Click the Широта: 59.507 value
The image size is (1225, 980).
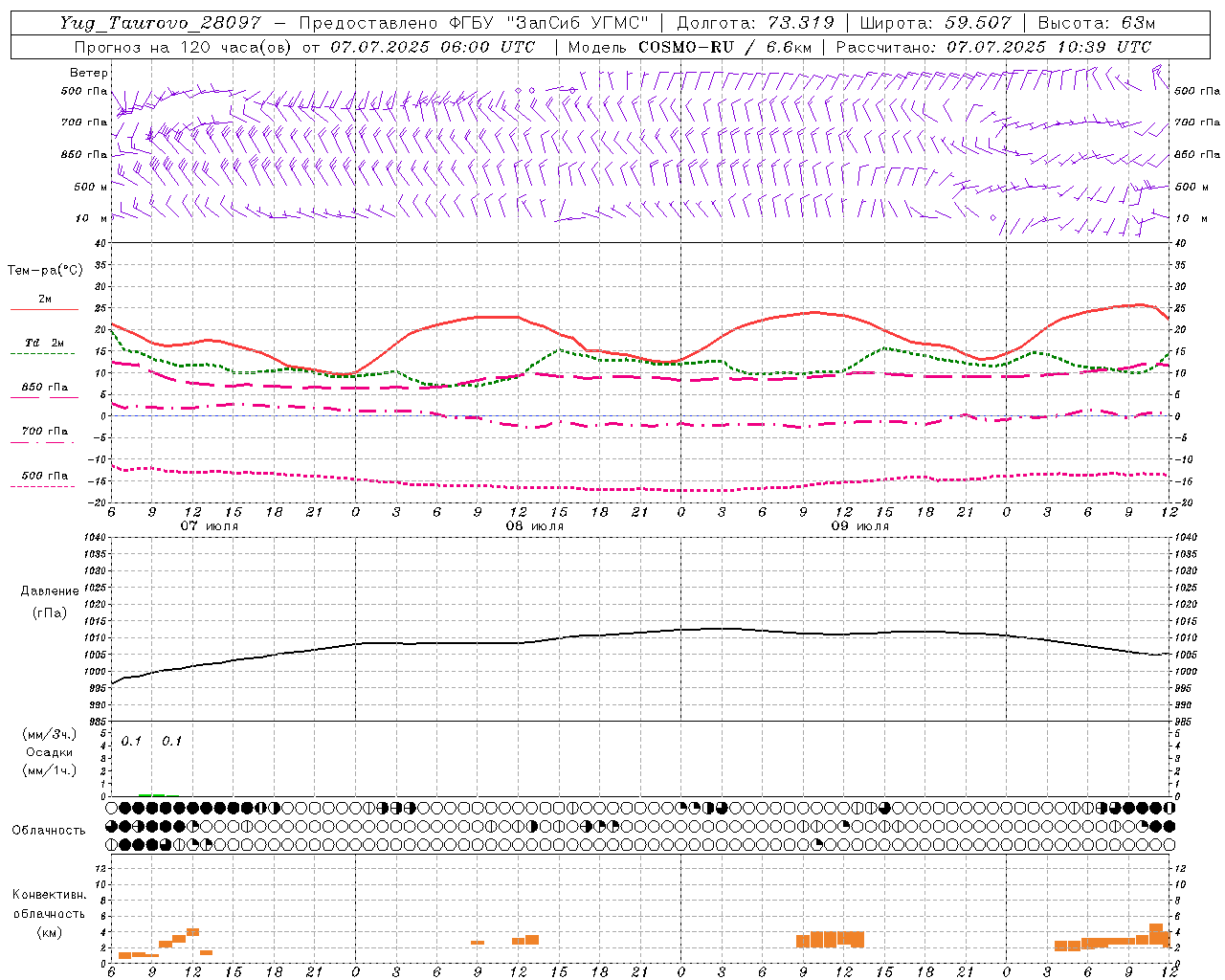[935, 23]
